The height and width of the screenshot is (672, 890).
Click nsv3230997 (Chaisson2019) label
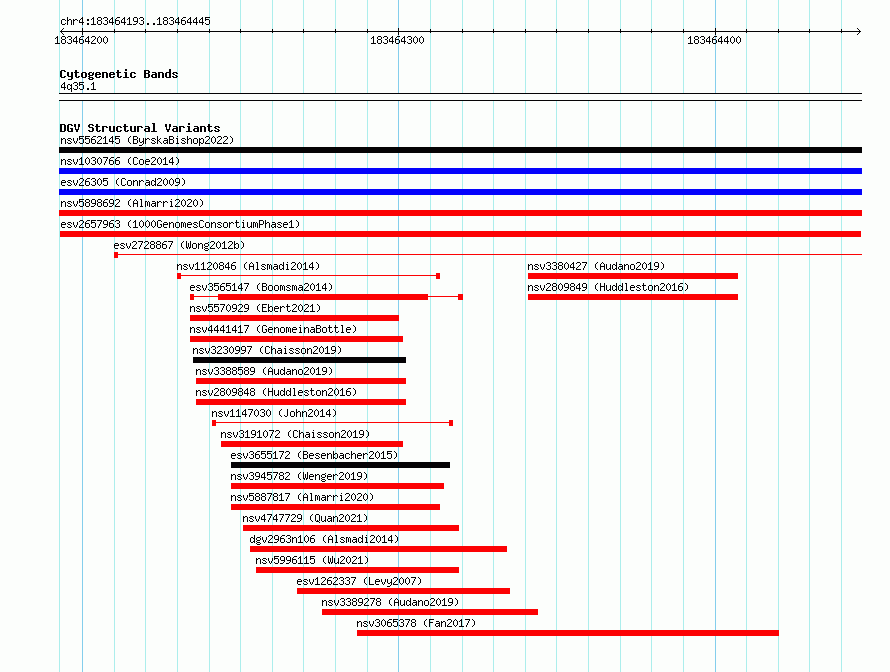tap(267, 350)
